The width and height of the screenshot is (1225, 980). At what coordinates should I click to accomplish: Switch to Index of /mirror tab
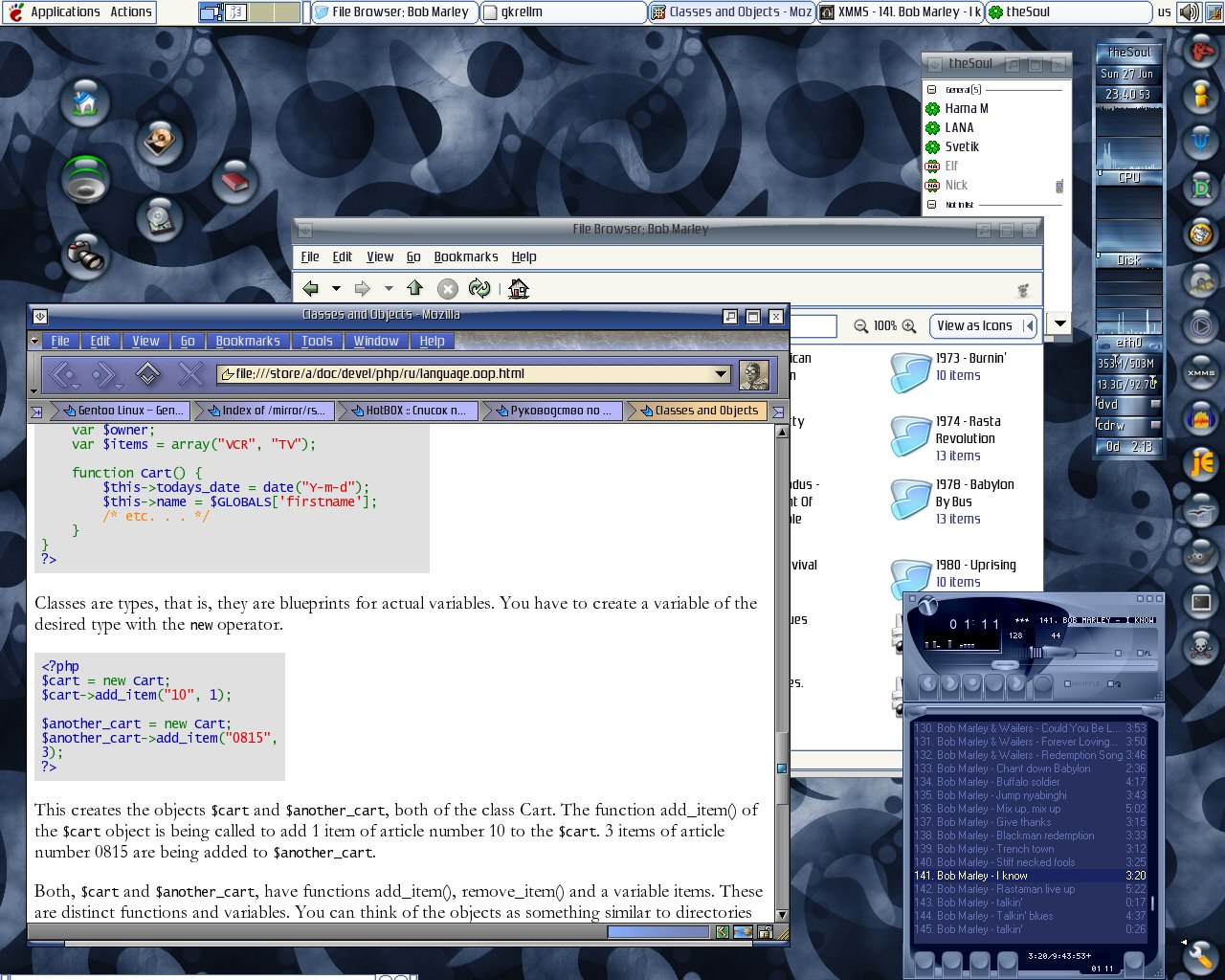(x=263, y=411)
